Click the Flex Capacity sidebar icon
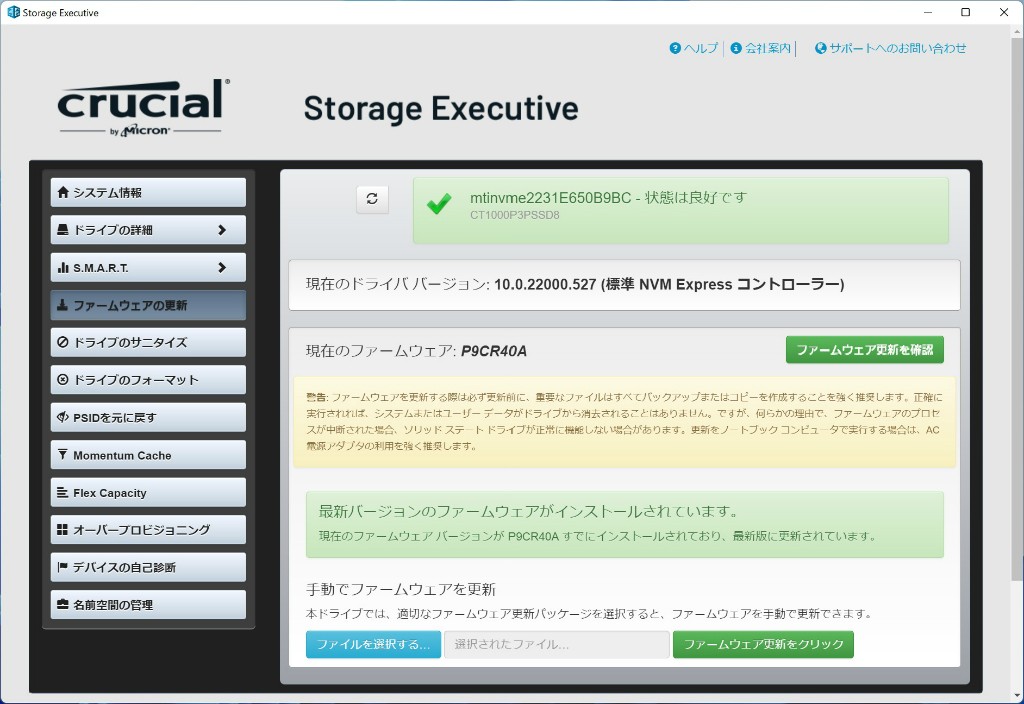 pyautogui.click(x=63, y=493)
